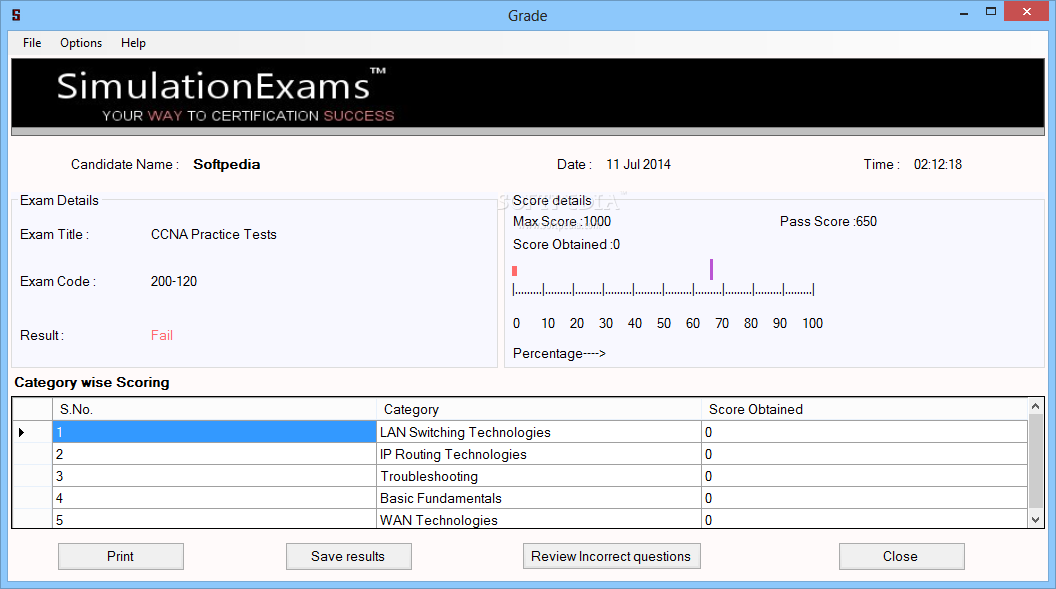Viewport: 1056px width, 589px height.
Task: Click the S.No. column header
Action: click(x=214, y=409)
